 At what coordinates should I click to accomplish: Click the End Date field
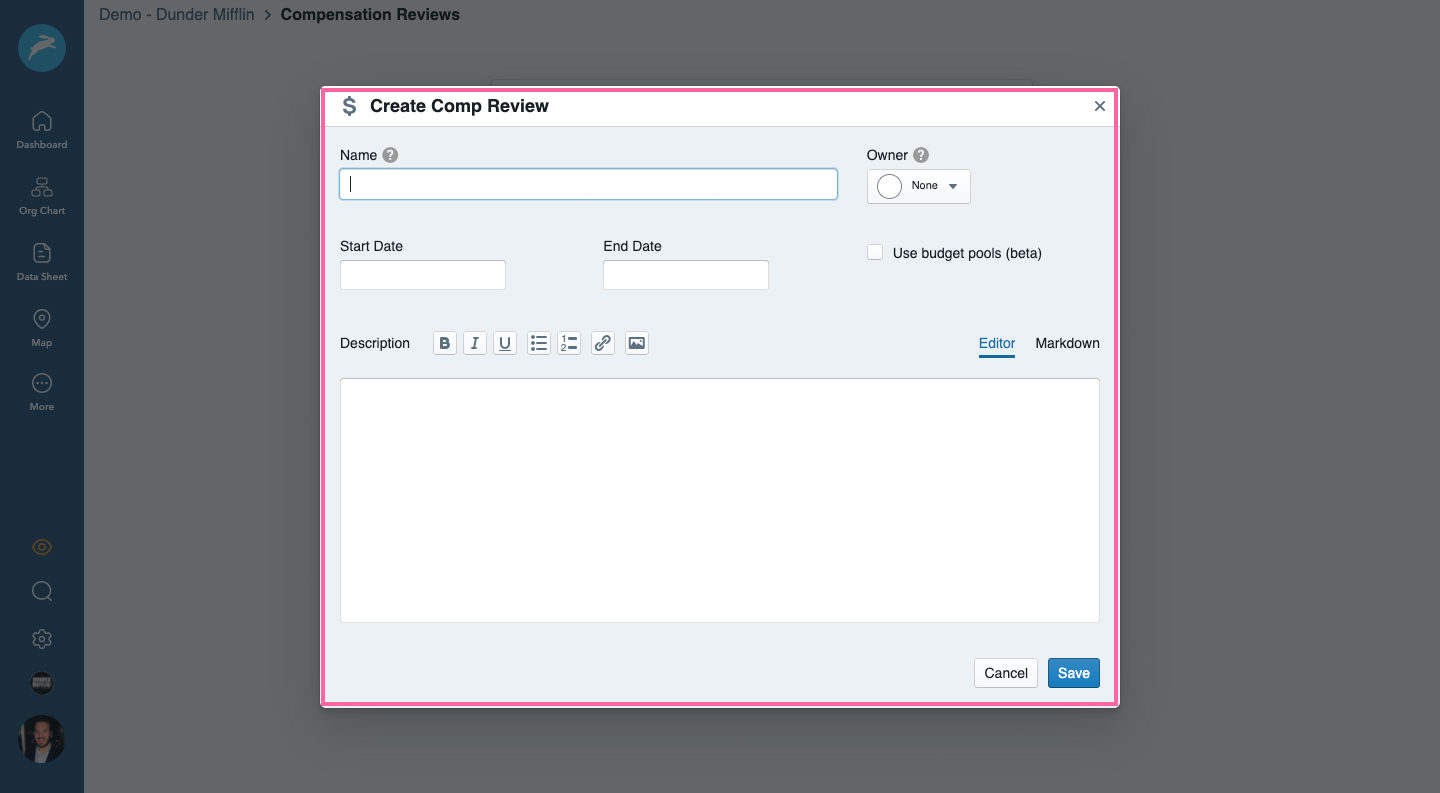(x=686, y=275)
